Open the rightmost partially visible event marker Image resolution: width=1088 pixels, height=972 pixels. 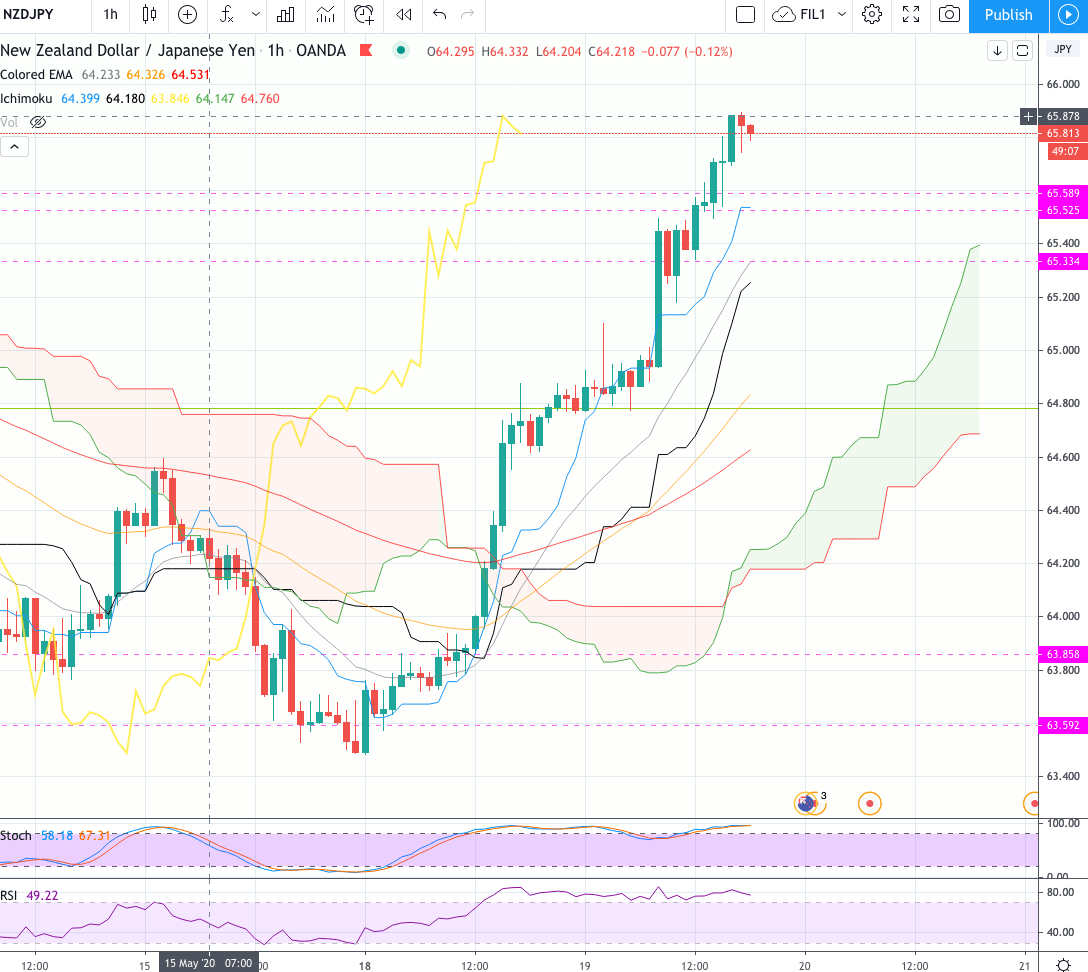click(1032, 803)
